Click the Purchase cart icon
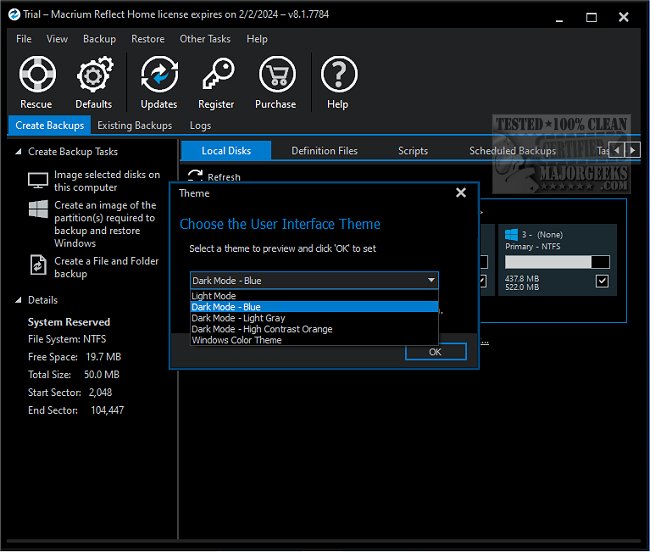 click(276, 75)
